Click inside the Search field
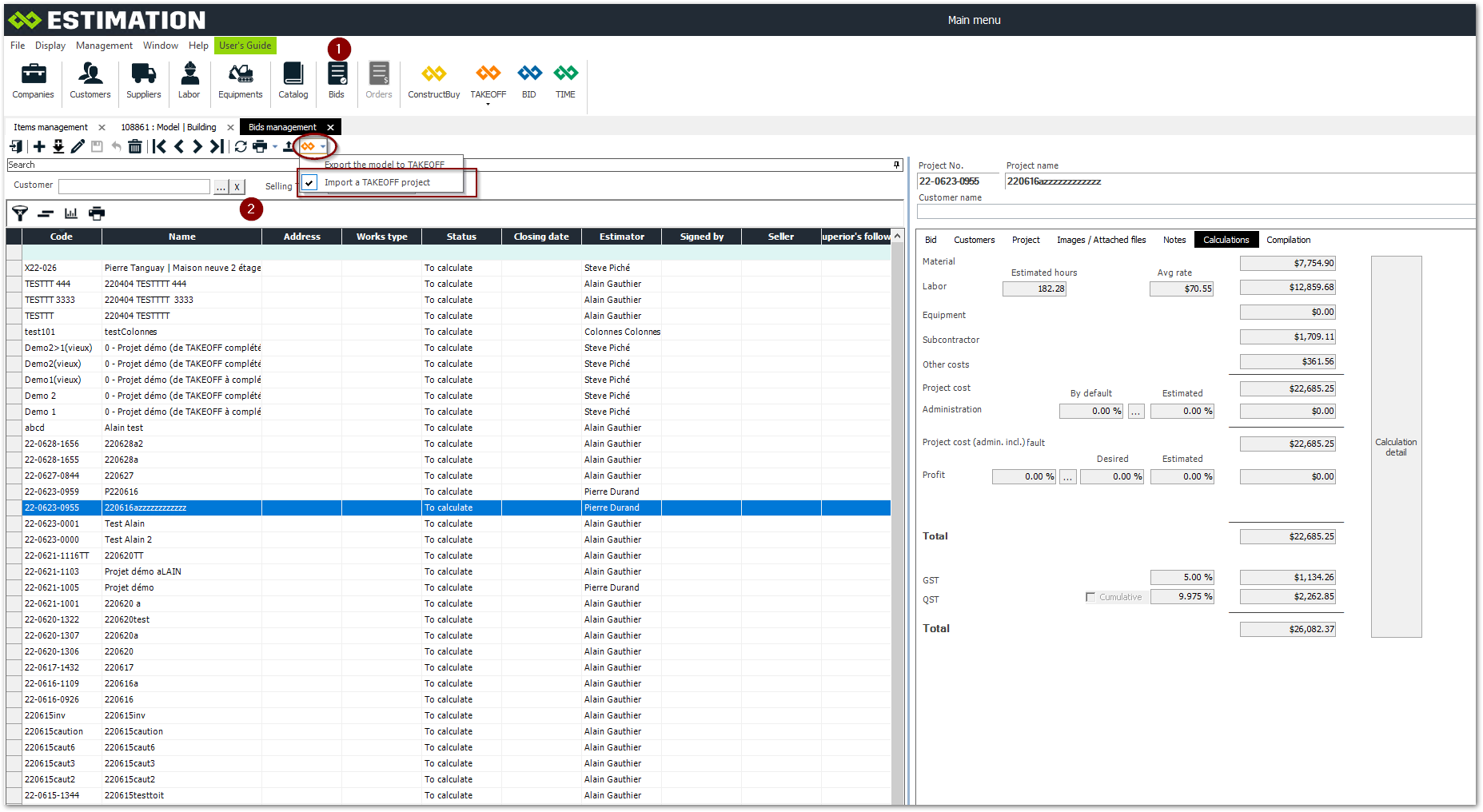The height and width of the screenshot is (812, 1483). coord(448,165)
